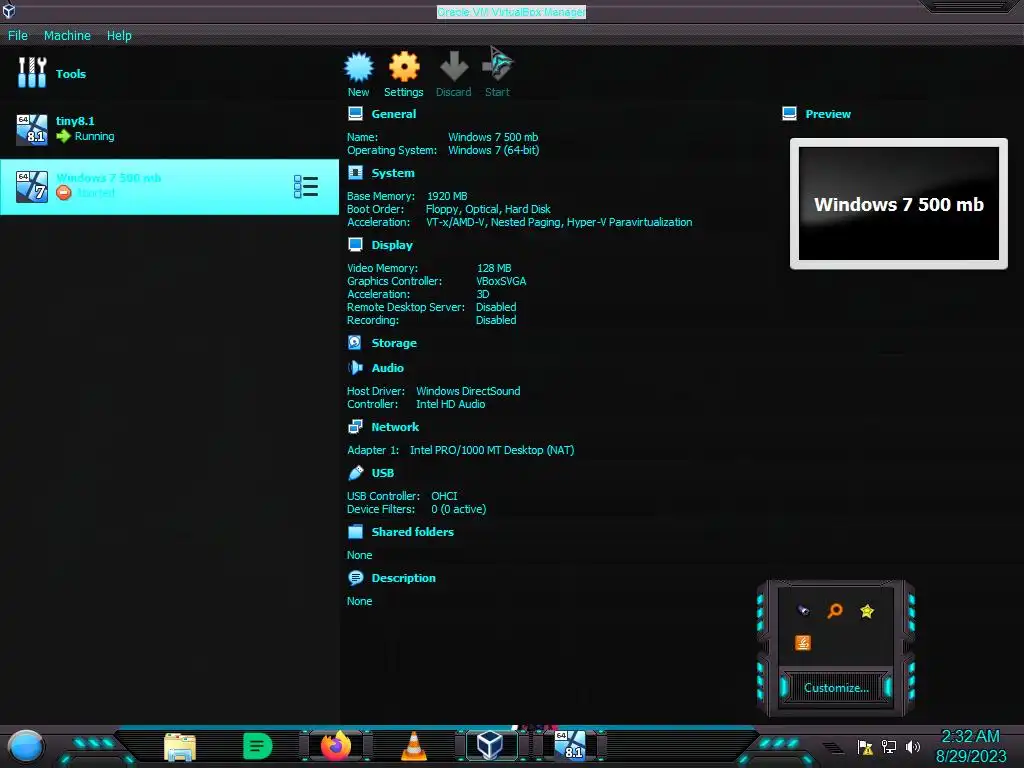Click the orange magnifier tray icon
The height and width of the screenshot is (768, 1024).
(x=835, y=611)
